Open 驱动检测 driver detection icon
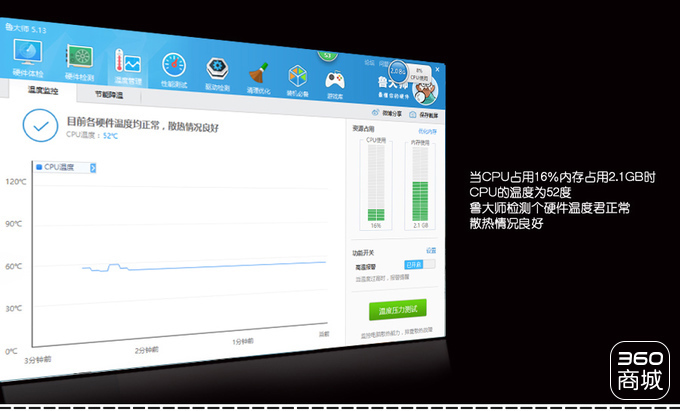The height and width of the screenshot is (411, 680). [x=217, y=68]
